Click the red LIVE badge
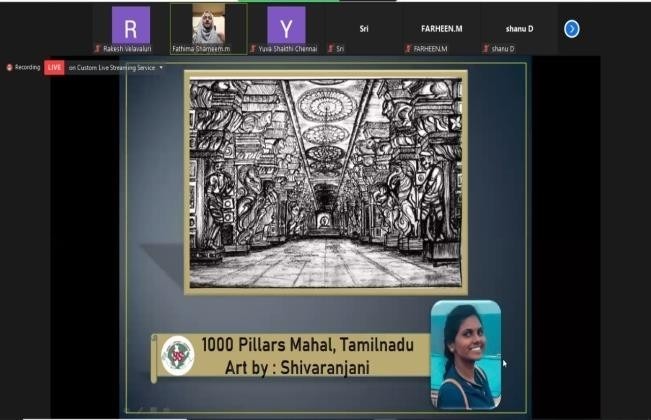Image resolution: width=651 pixels, height=420 pixels. (x=54, y=67)
